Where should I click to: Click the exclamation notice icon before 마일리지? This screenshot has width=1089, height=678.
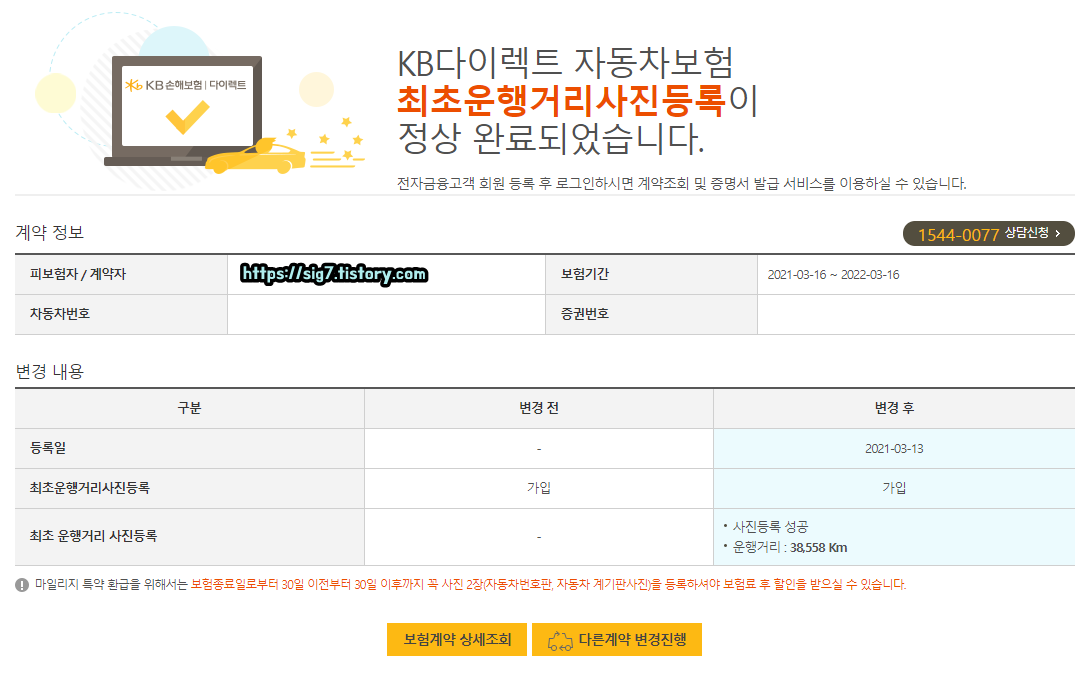pos(22,585)
